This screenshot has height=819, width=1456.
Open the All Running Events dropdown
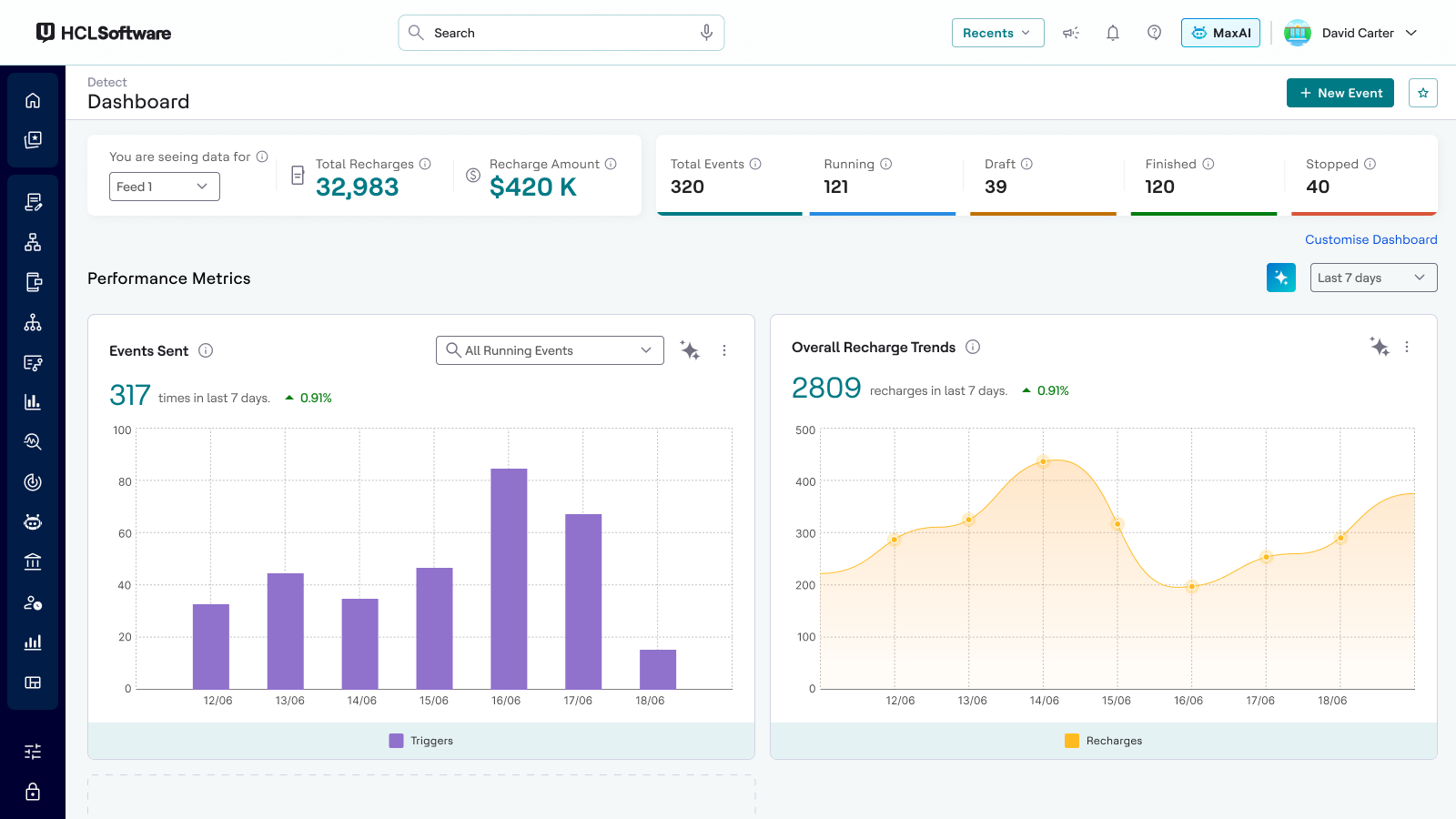pyautogui.click(x=550, y=350)
